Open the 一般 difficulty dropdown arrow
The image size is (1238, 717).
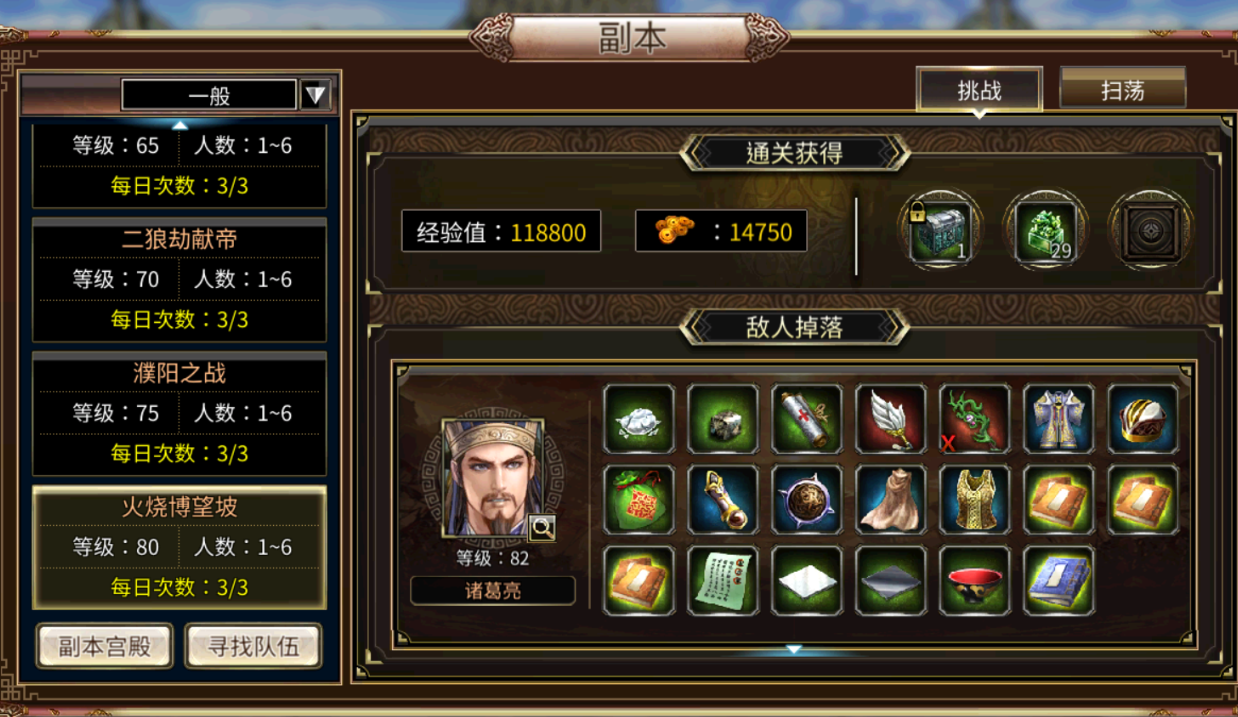click(x=316, y=95)
